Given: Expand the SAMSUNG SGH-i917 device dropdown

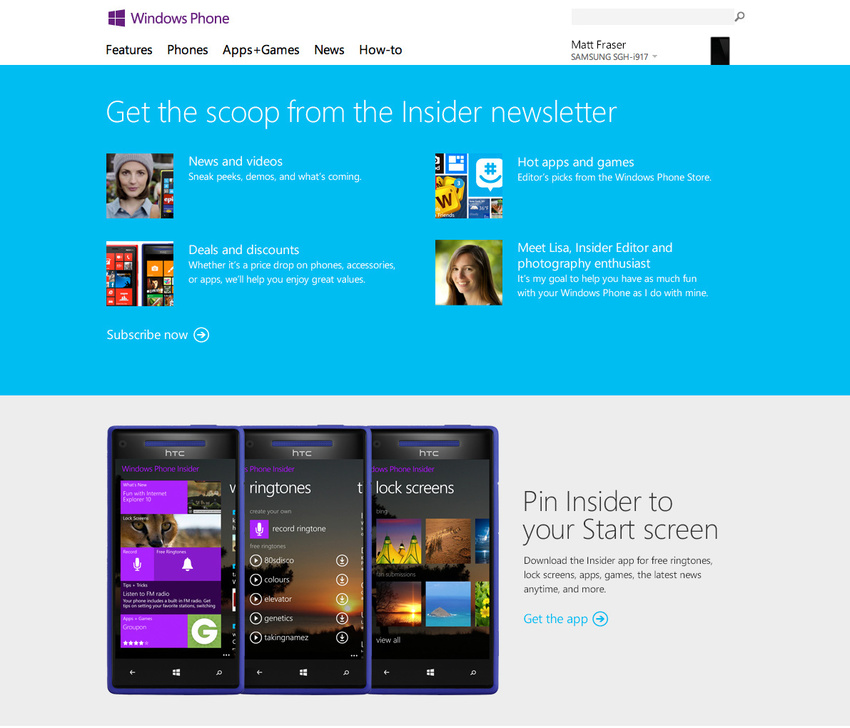Looking at the screenshot, I should (x=655, y=56).
